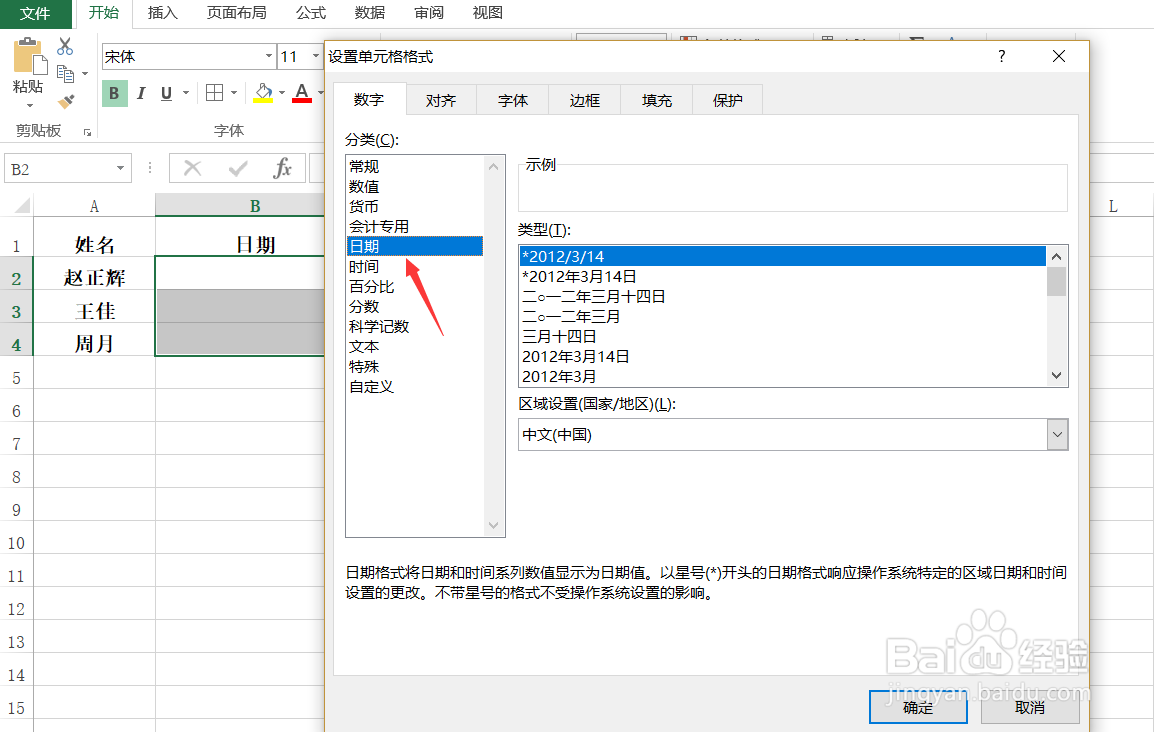Select the Format Painter brush icon
The width and height of the screenshot is (1154, 732).
[66, 102]
